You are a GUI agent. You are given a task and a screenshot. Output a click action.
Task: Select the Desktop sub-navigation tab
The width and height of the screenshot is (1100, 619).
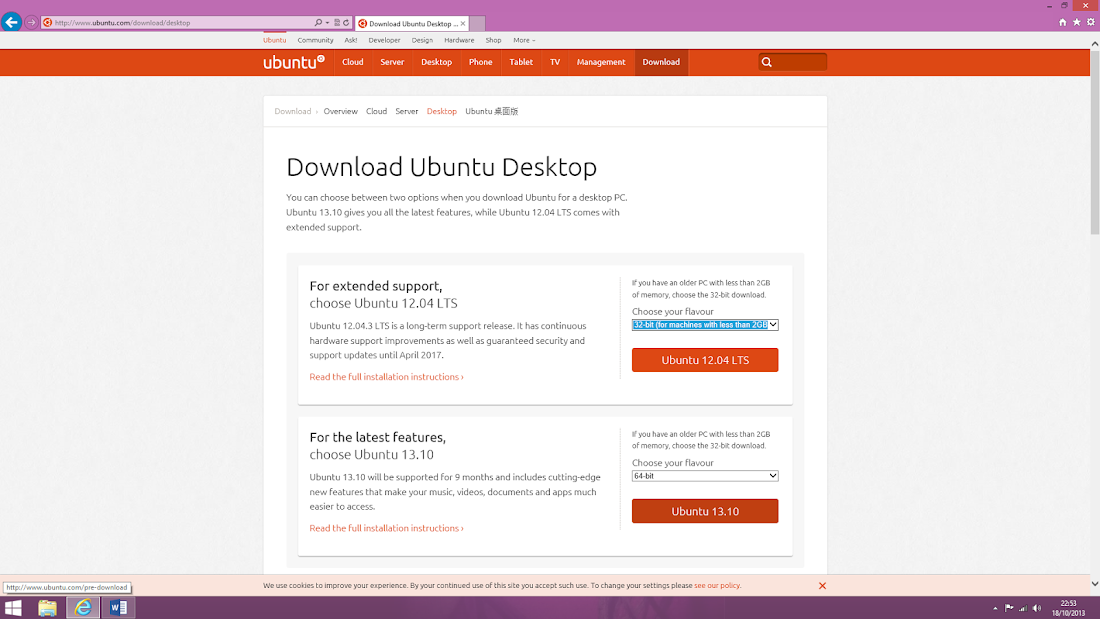pyautogui.click(x=442, y=111)
